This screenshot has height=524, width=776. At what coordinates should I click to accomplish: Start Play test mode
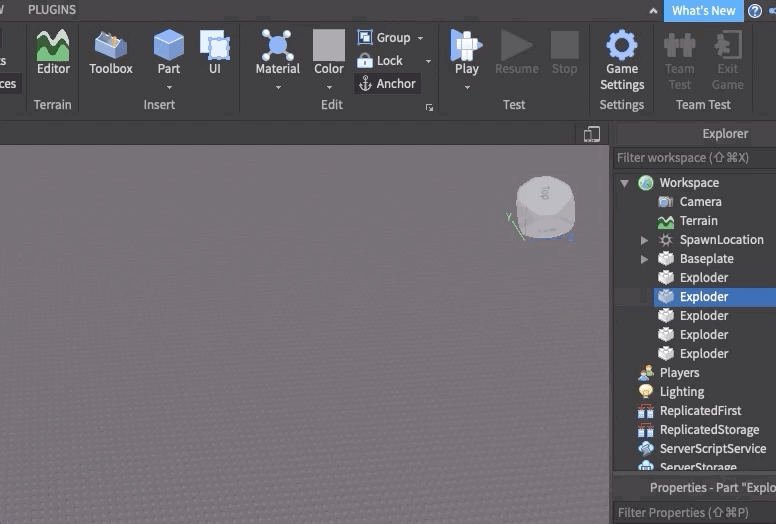[467, 52]
